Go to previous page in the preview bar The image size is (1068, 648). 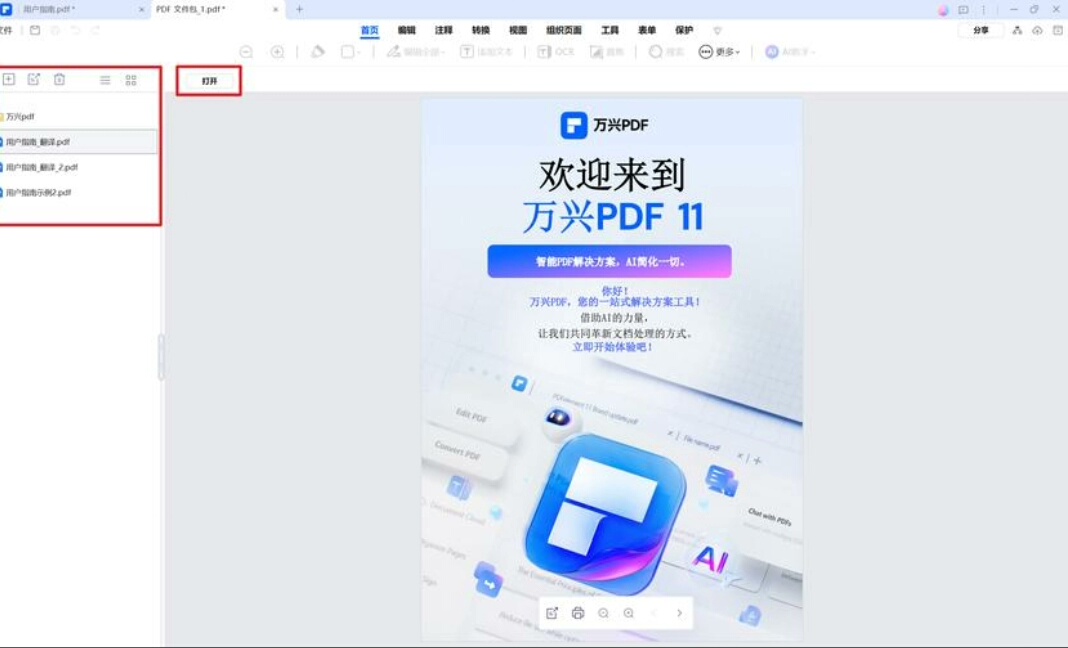(x=654, y=613)
